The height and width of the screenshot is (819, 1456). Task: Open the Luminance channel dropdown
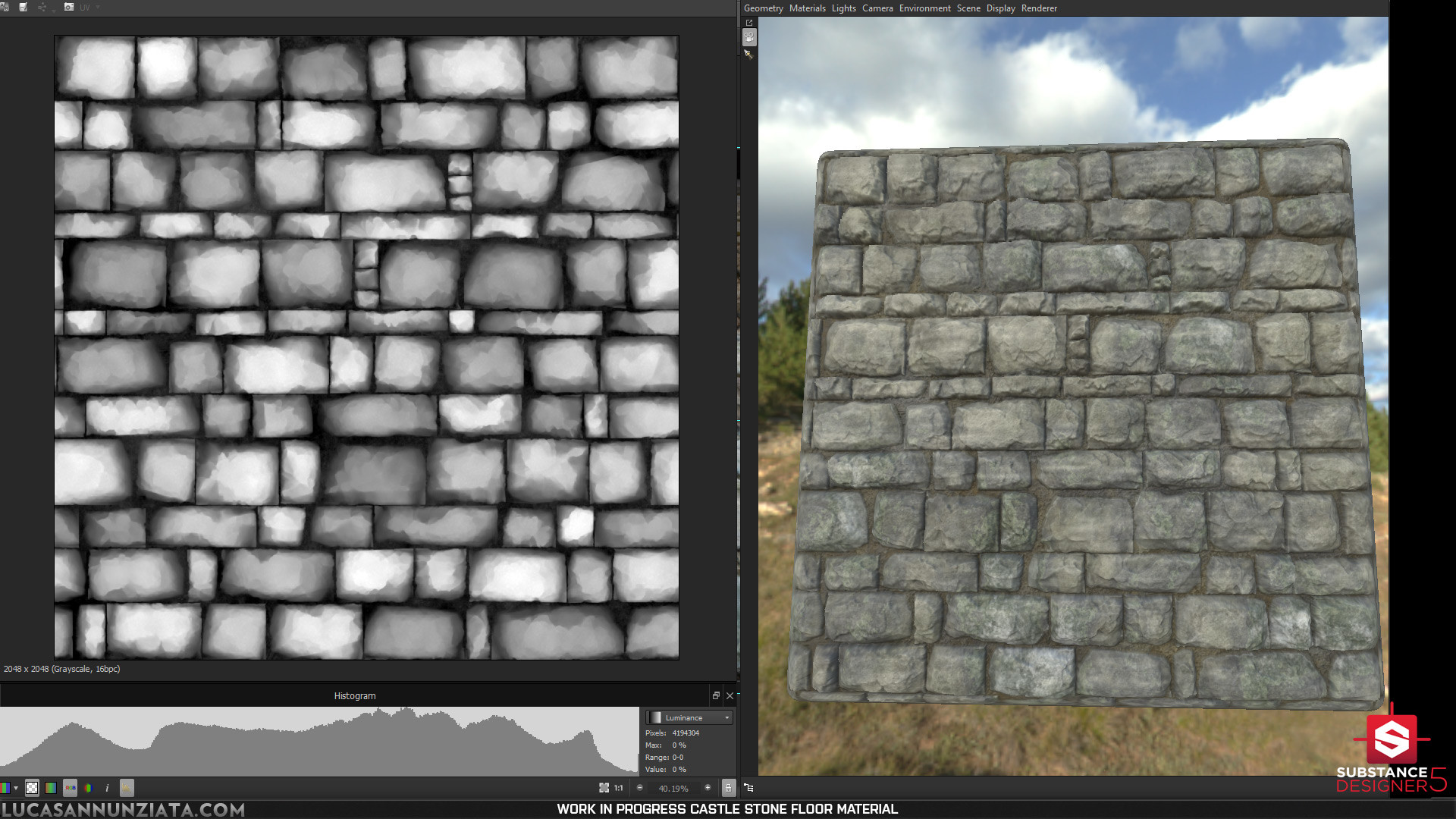coord(689,717)
